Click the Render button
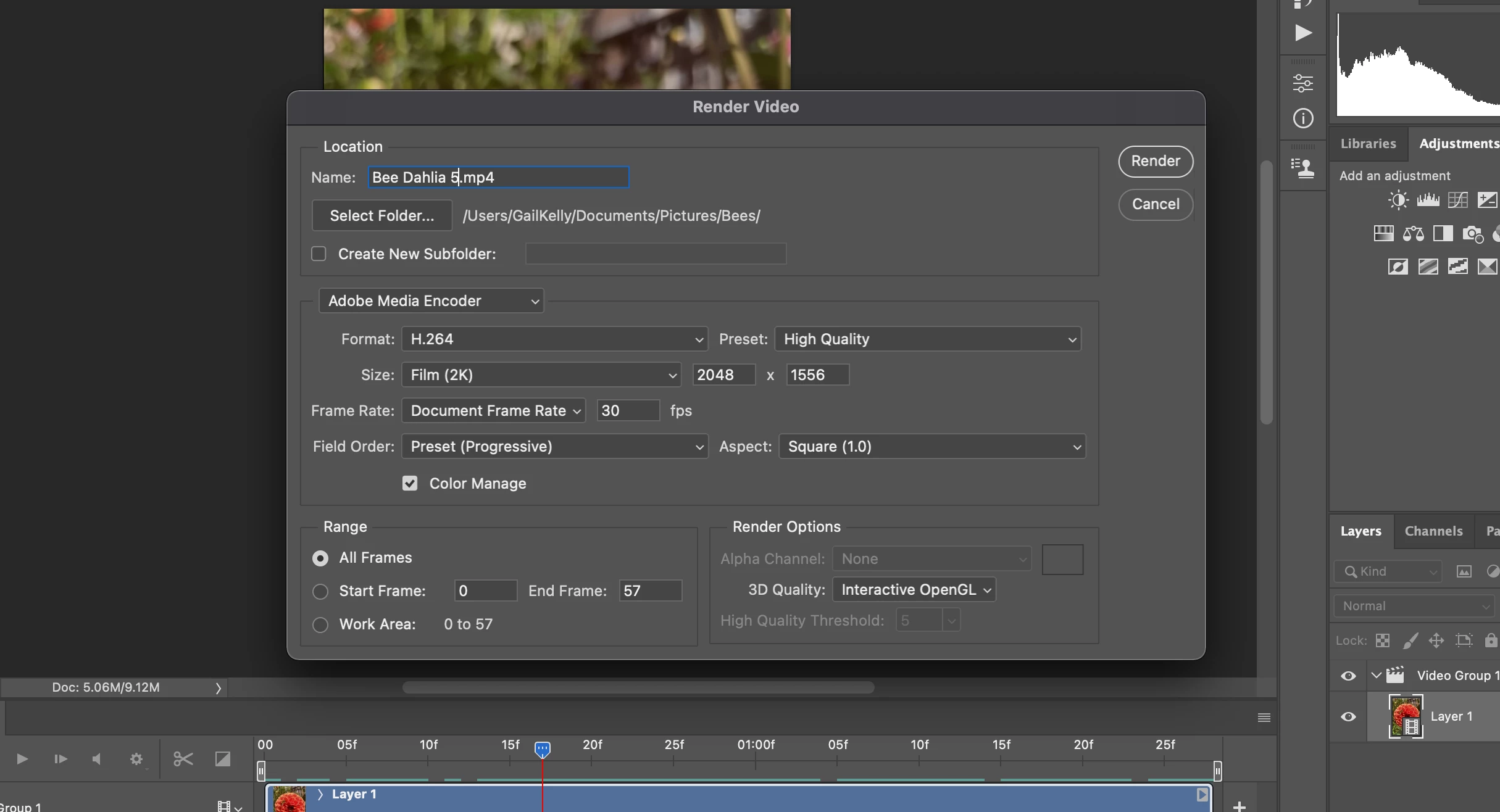1500x812 pixels. coord(1155,161)
